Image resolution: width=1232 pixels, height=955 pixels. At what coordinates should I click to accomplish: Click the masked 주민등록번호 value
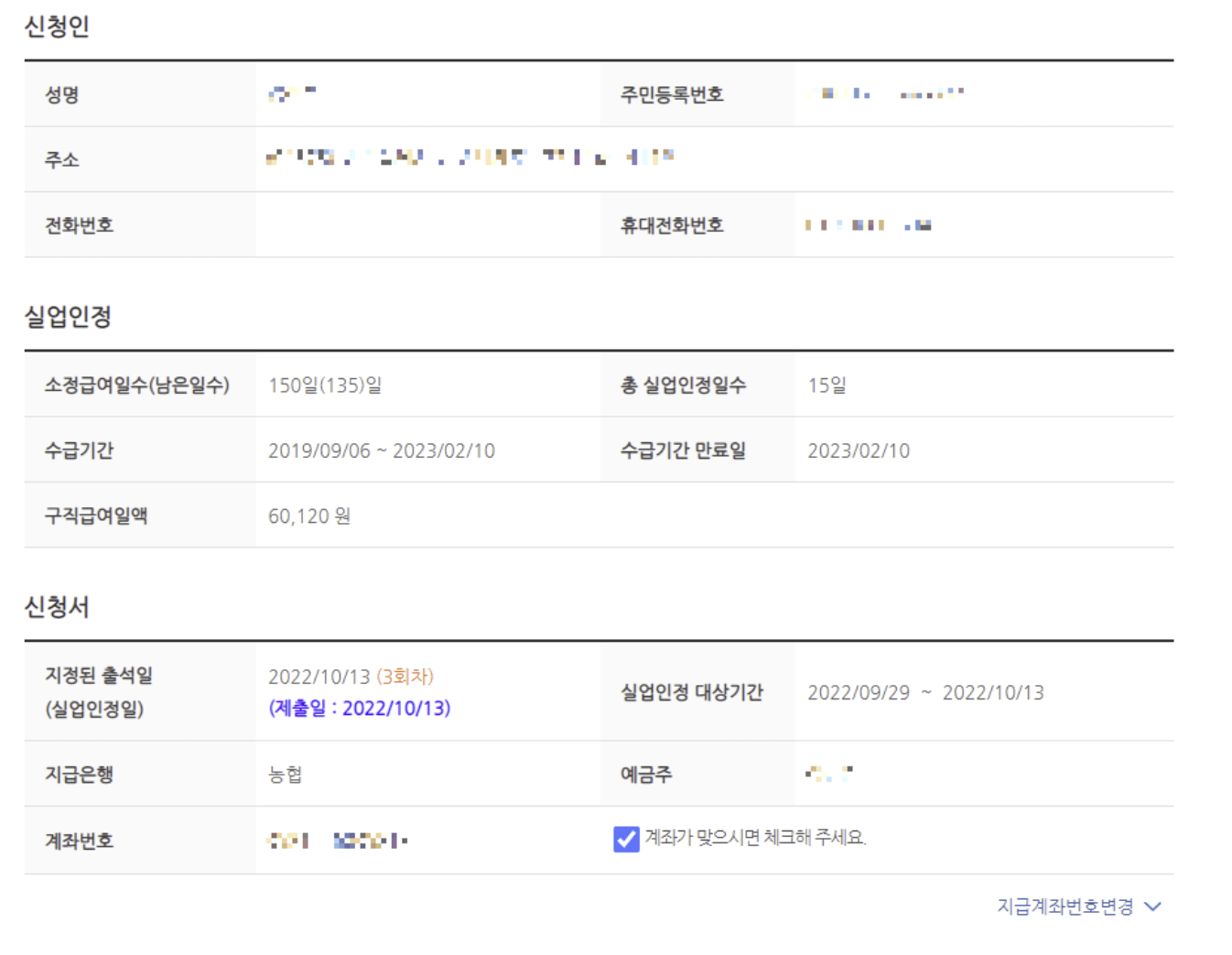(x=883, y=92)
